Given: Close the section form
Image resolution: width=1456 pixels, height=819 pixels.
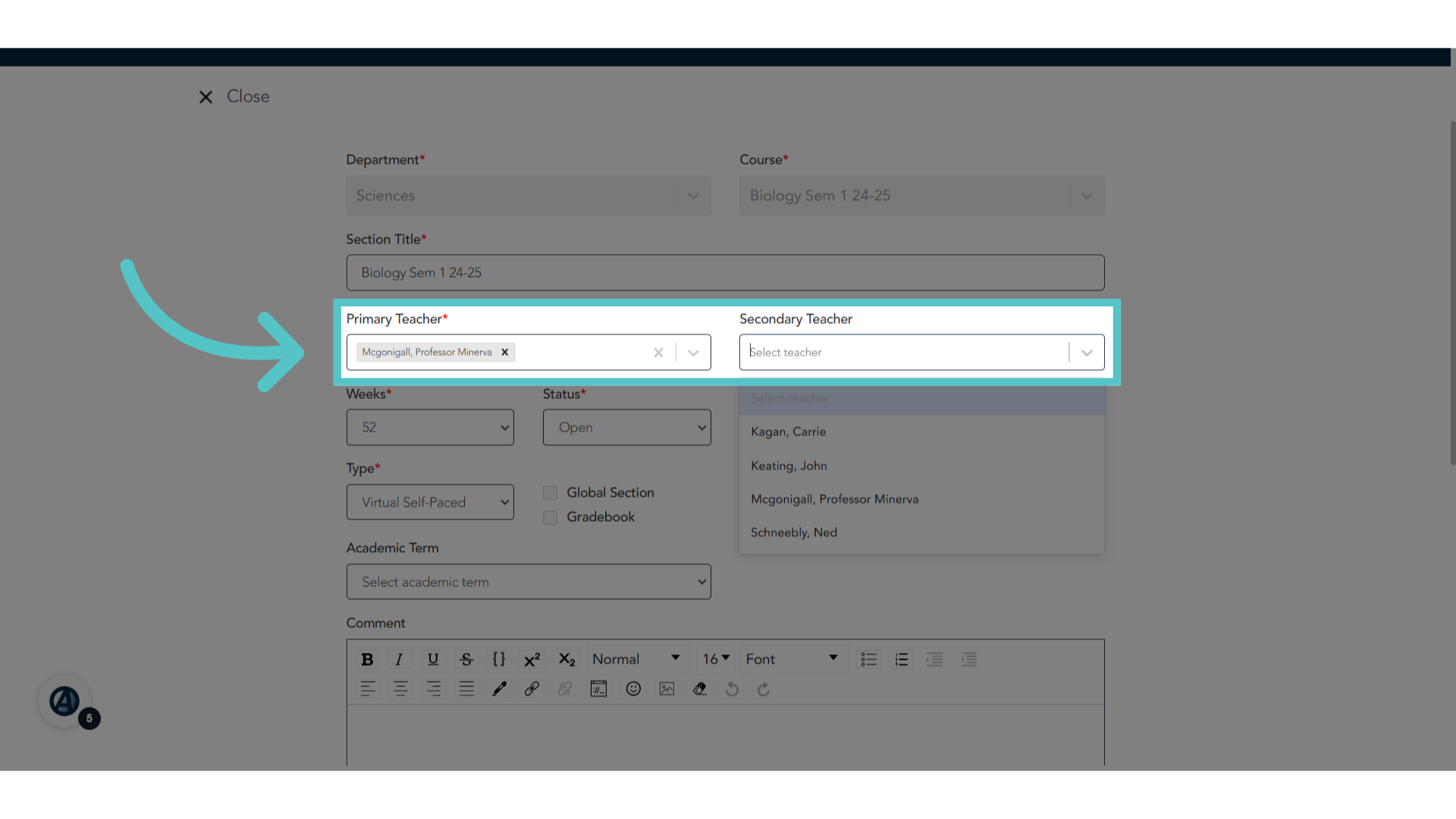Looking at the screenshot, I should pyautogui.click(x=234, y=96).
